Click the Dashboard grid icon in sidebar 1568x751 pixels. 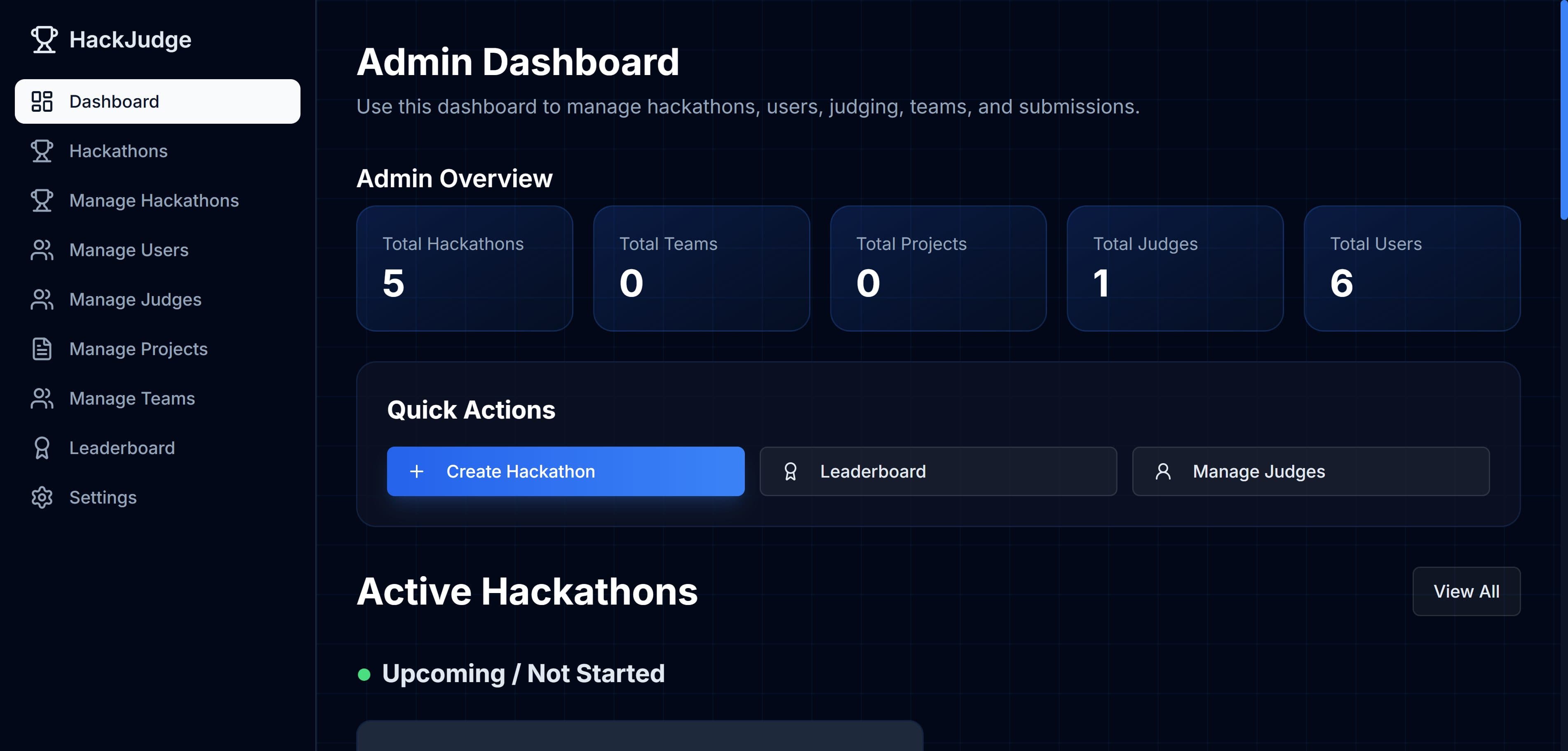(x=42, y=102)
